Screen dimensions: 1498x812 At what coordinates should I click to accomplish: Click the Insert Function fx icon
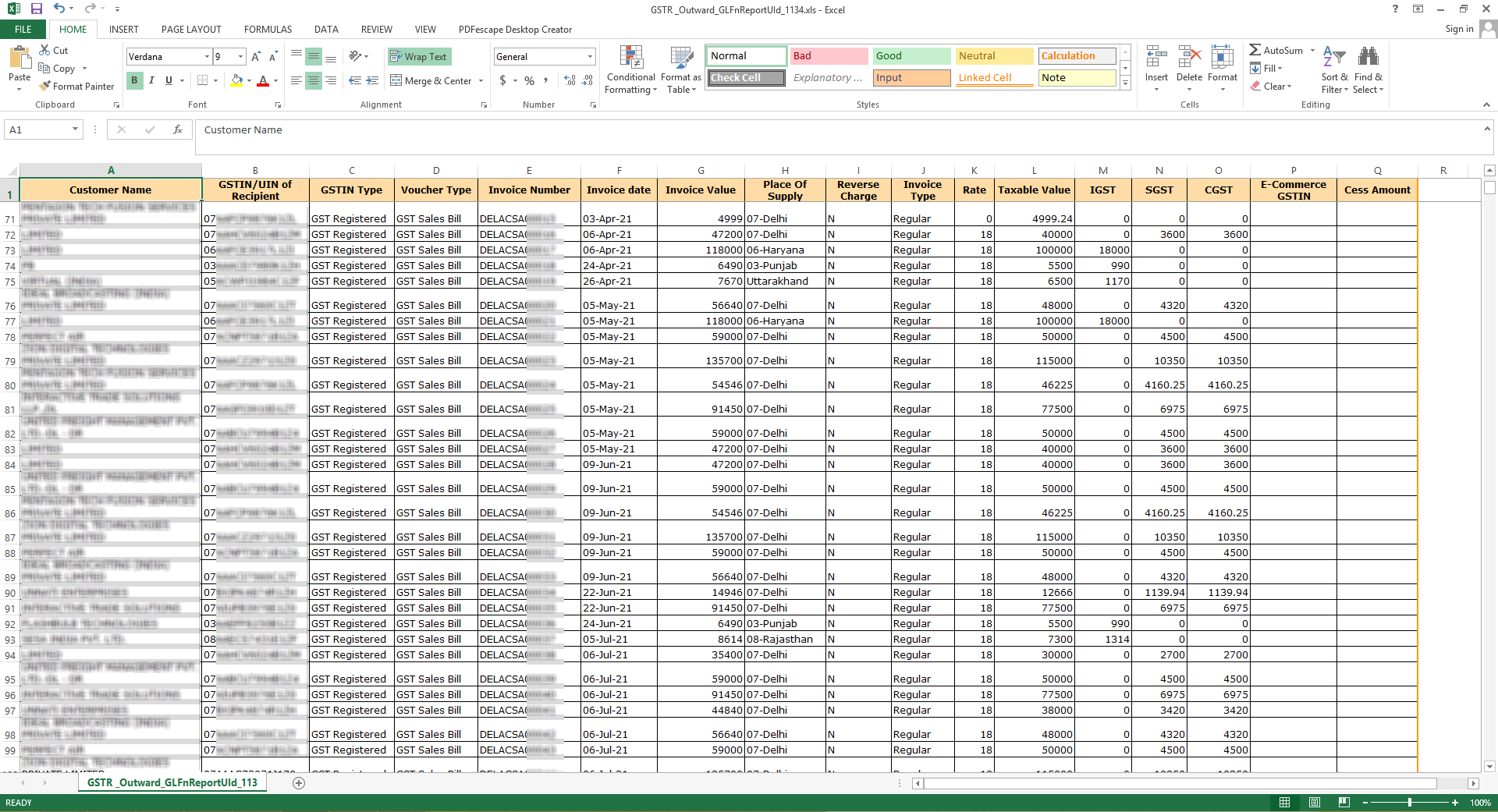pyautogui.click(x=178, y=130)
